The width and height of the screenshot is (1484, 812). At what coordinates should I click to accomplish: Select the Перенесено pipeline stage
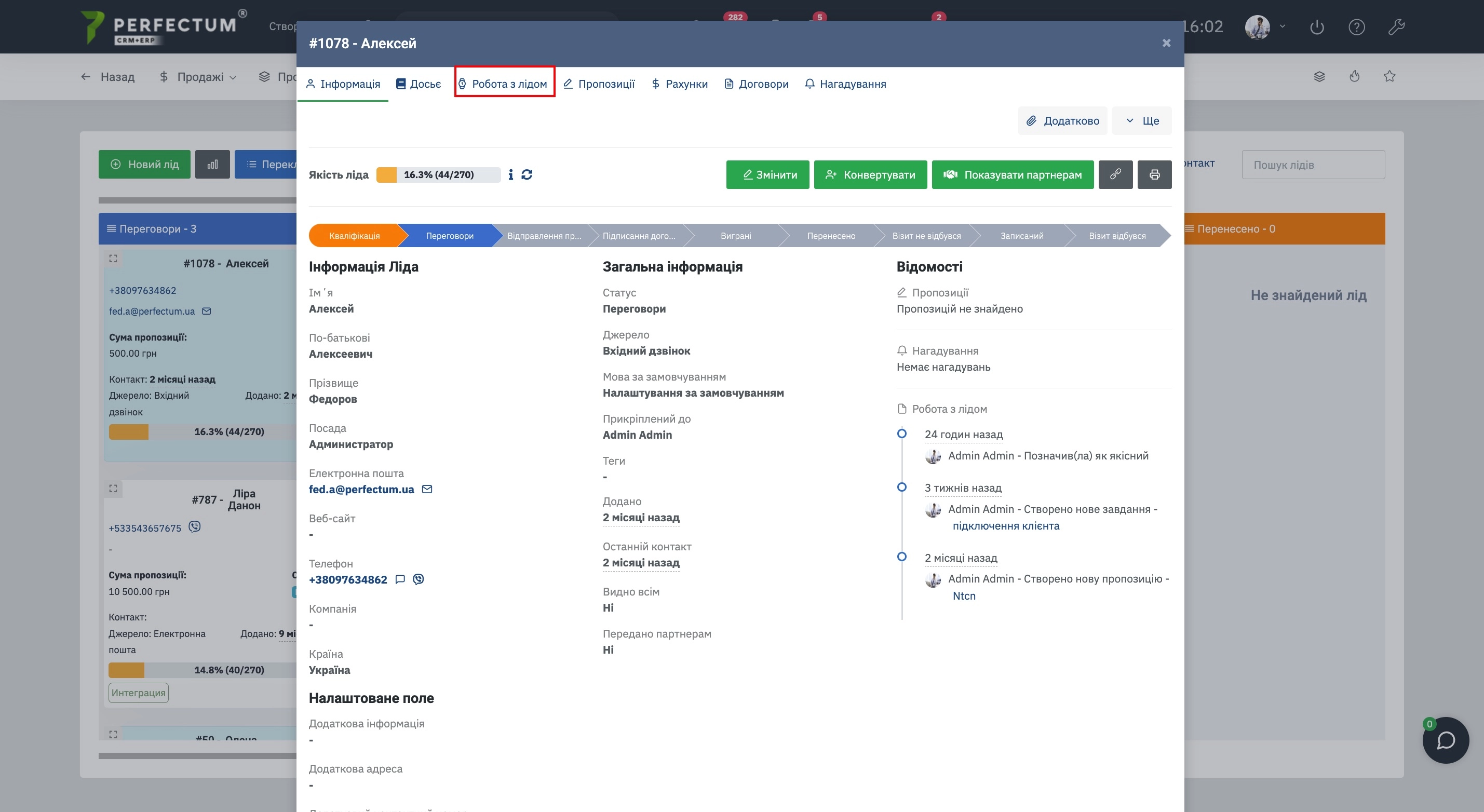(x=831, y=236)
